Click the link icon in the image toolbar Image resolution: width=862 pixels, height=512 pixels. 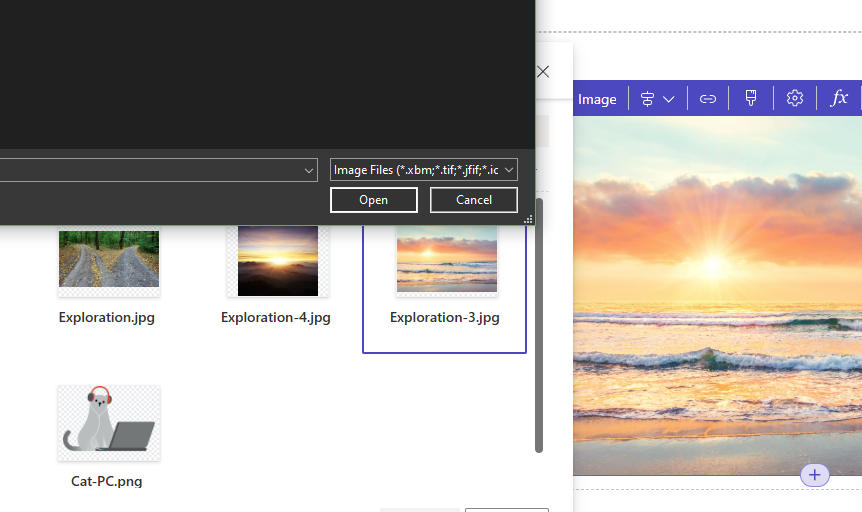[x=708, y=99]
